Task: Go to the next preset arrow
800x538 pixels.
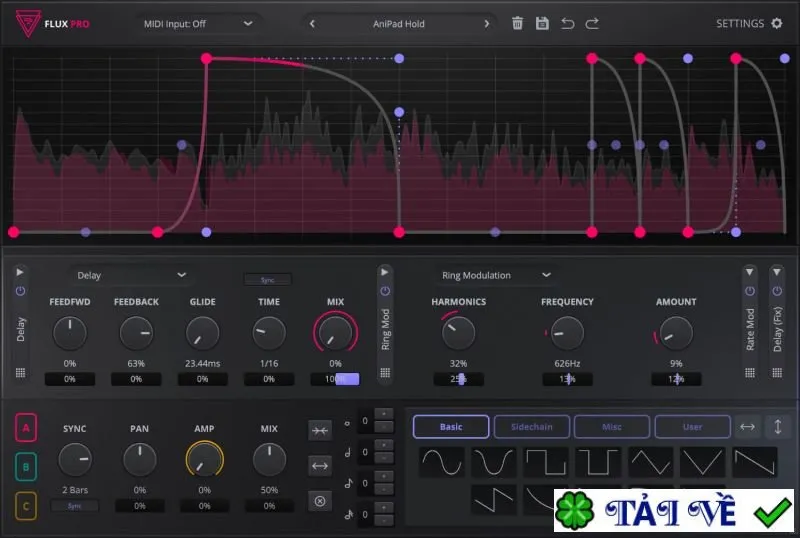Action: click(x=487, y=23)
